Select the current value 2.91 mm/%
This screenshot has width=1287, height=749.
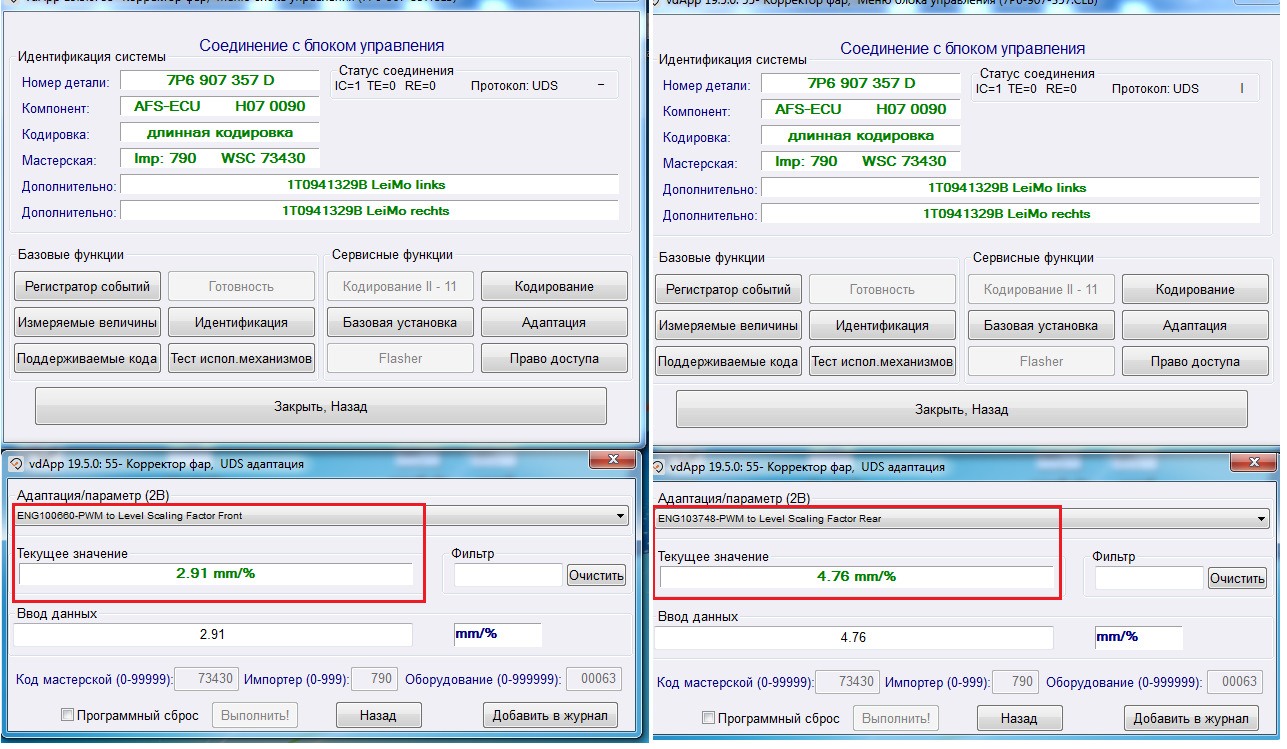click(215, 574)
